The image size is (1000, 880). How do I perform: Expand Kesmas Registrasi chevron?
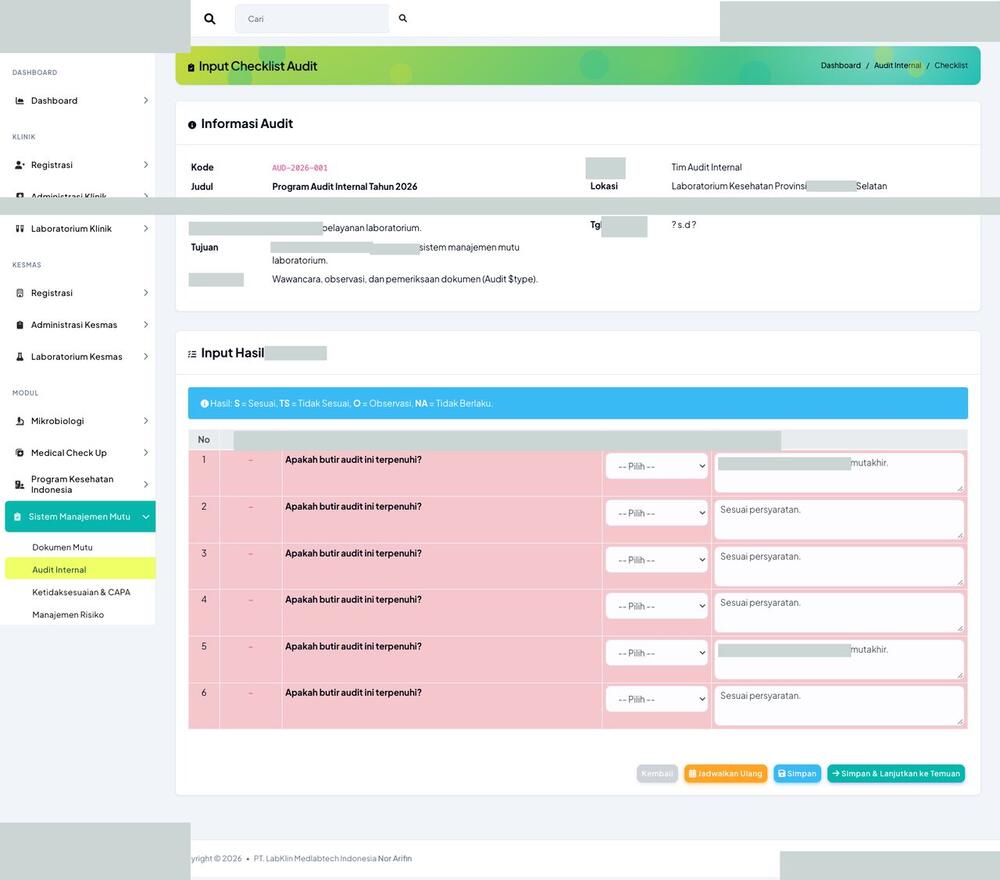point(146,293)
